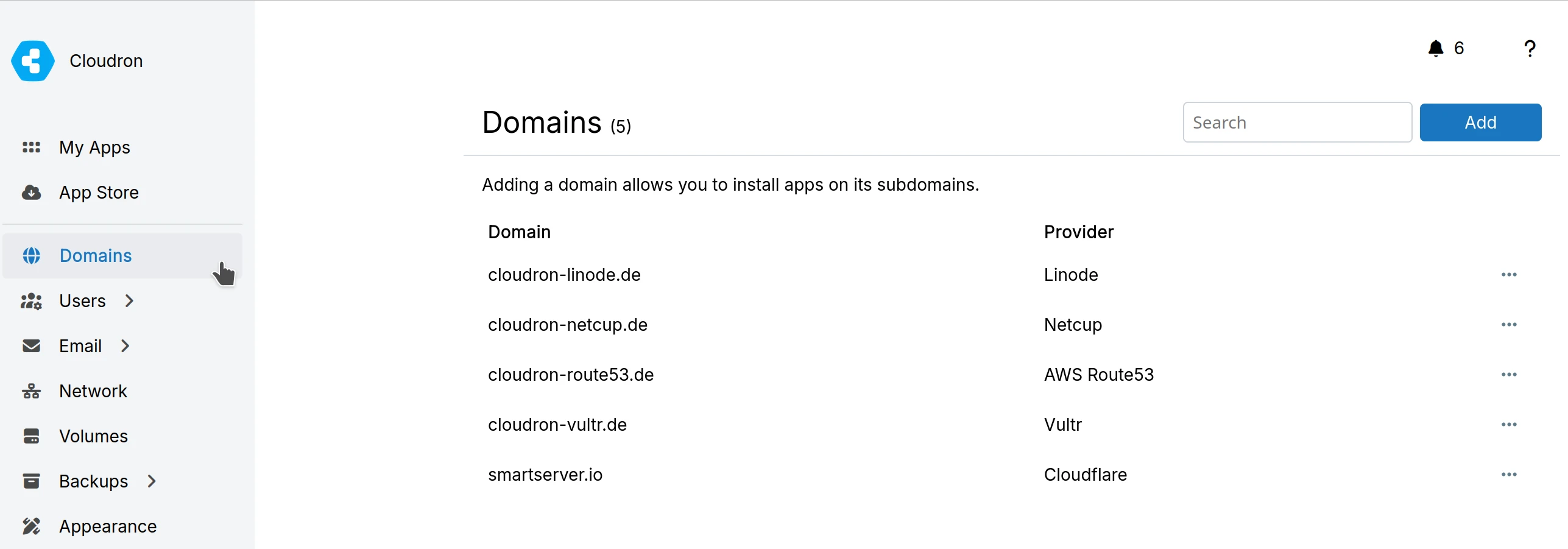Click inside the Search field

coord(1297,122)
